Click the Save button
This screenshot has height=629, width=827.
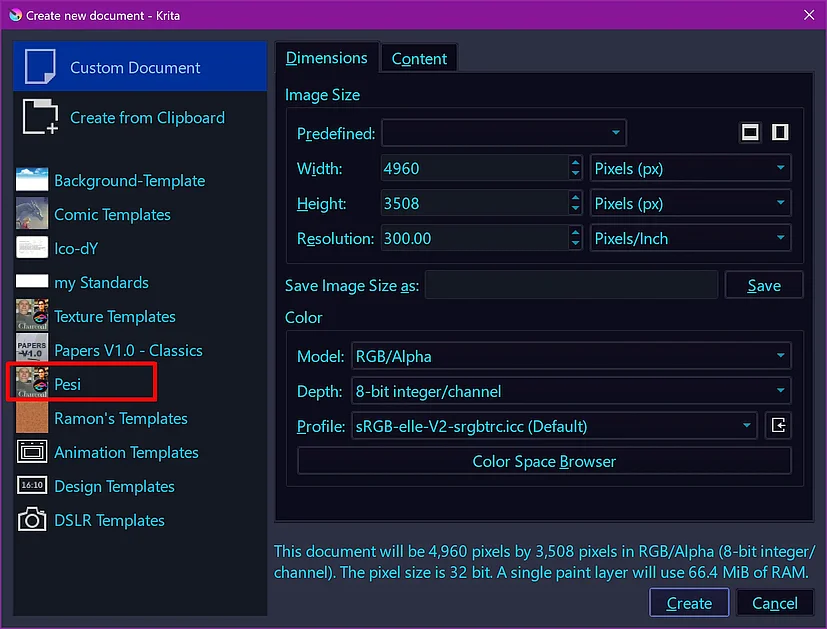(764, 285)
